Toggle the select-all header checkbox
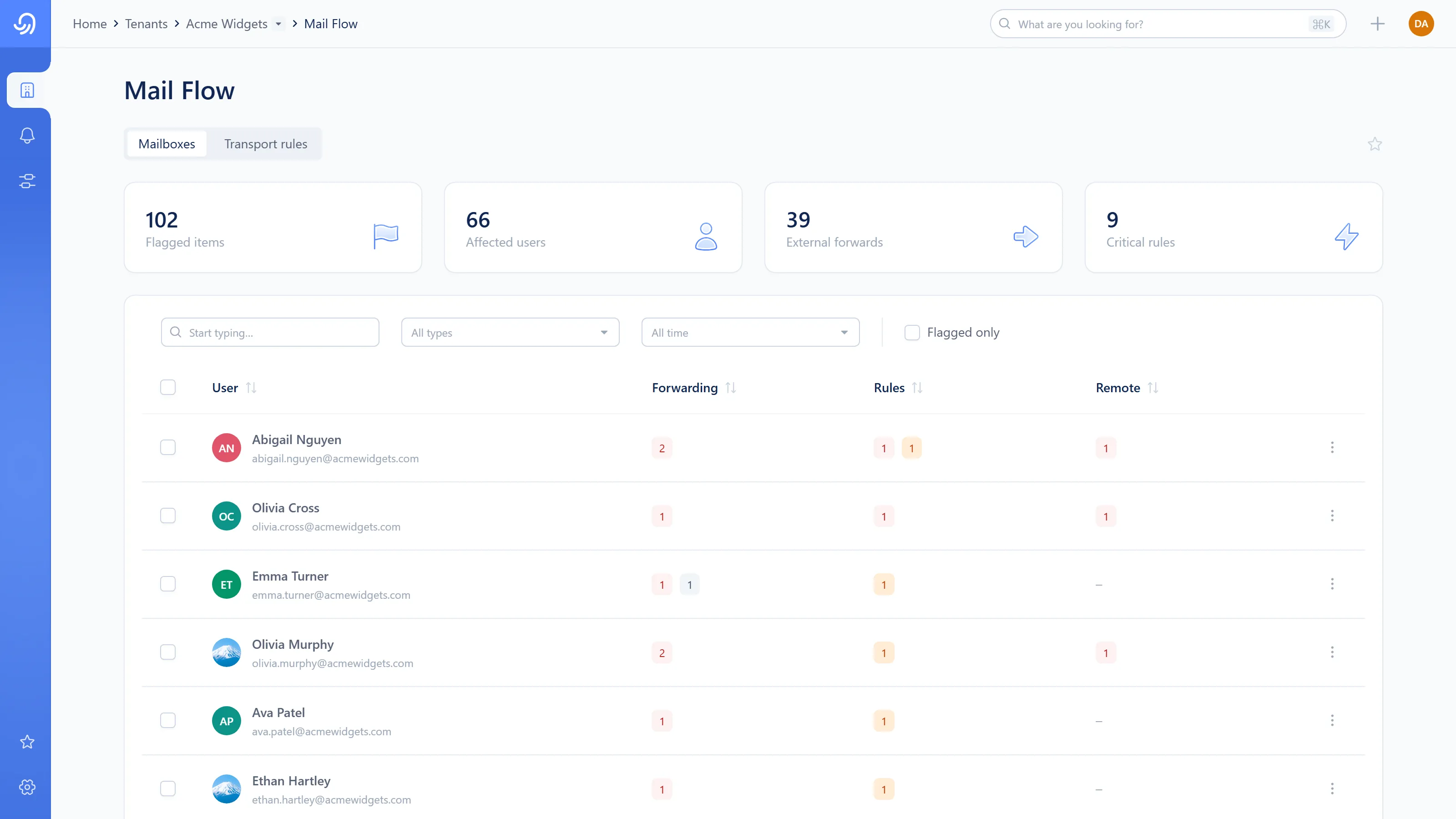This screenshot has height=819, width=1456. (x=168, y=387)
